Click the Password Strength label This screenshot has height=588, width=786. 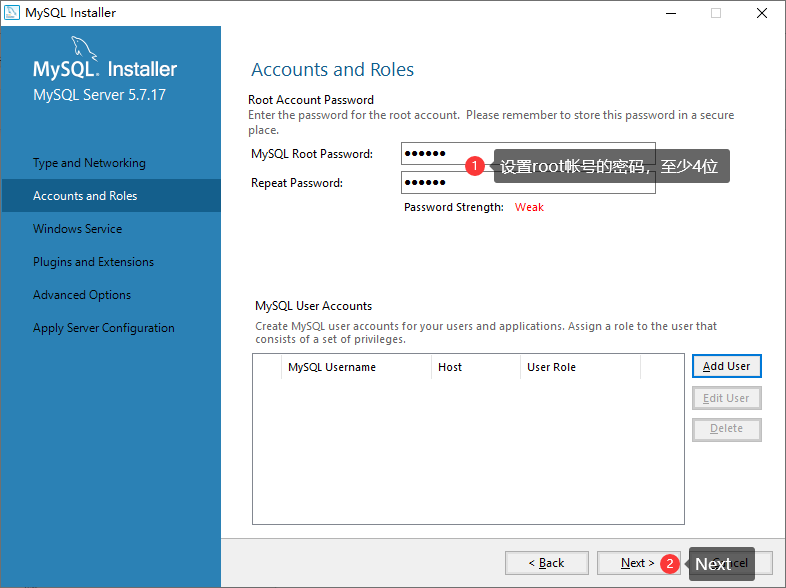pos(454,207)
